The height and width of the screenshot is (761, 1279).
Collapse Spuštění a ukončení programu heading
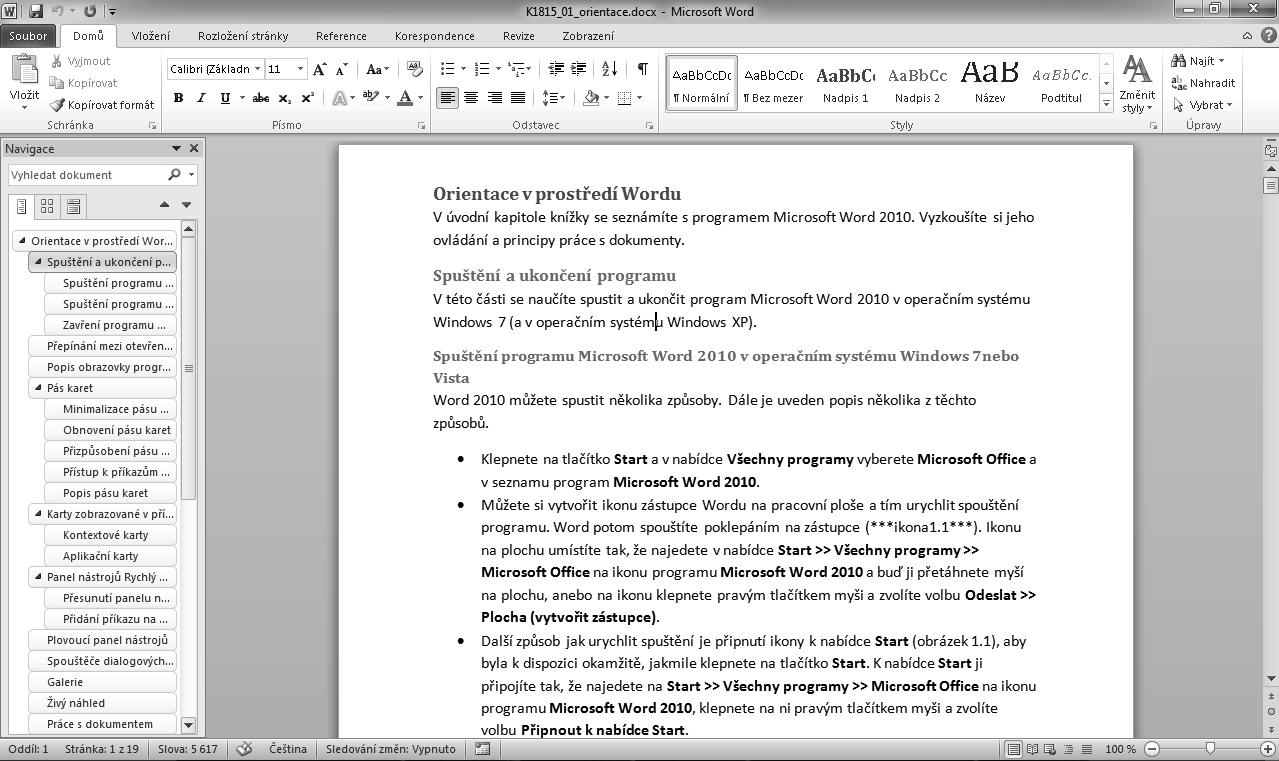[x=38, y=262]
